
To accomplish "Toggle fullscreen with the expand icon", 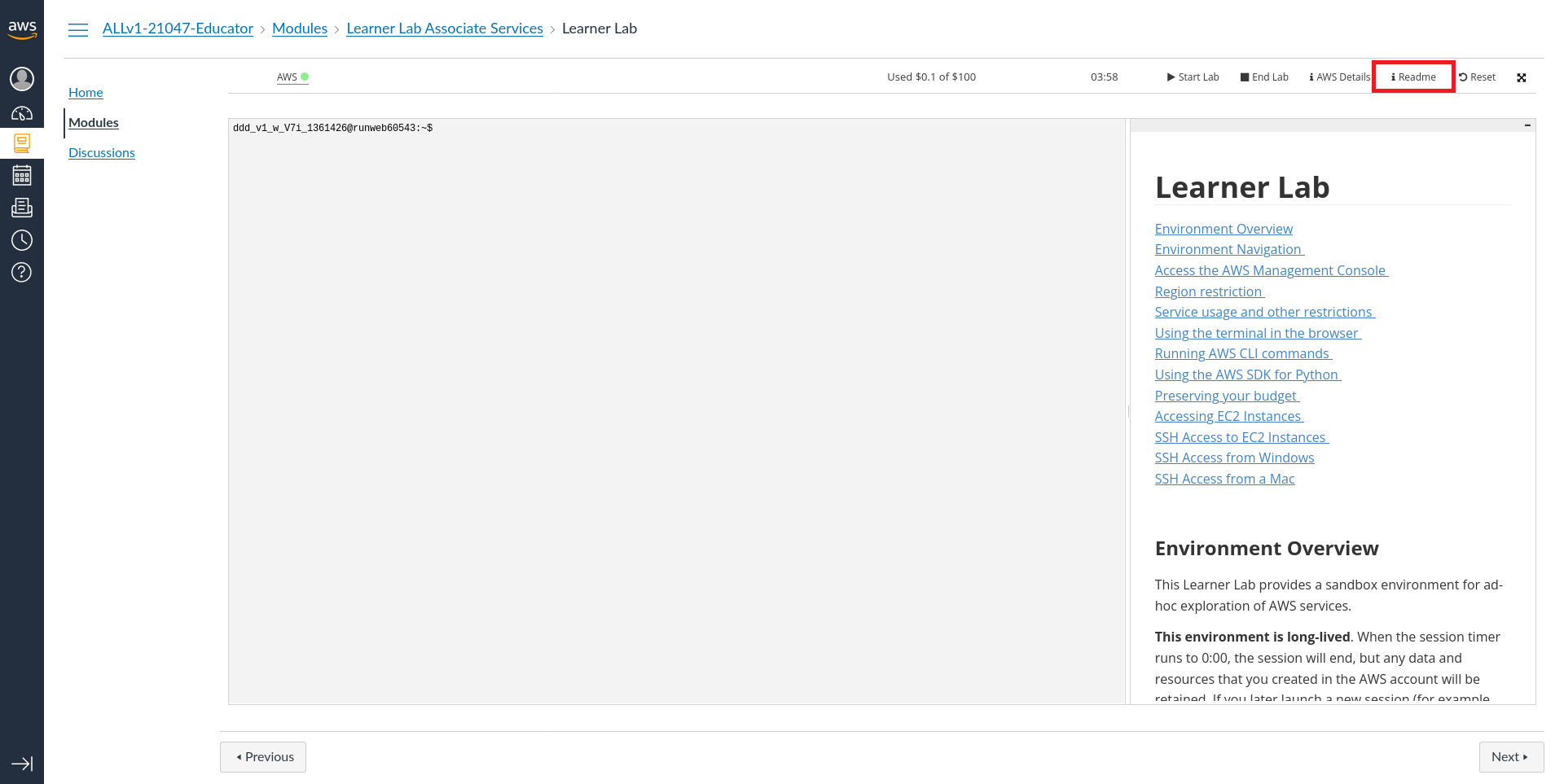I will (x=1521, y=77).
